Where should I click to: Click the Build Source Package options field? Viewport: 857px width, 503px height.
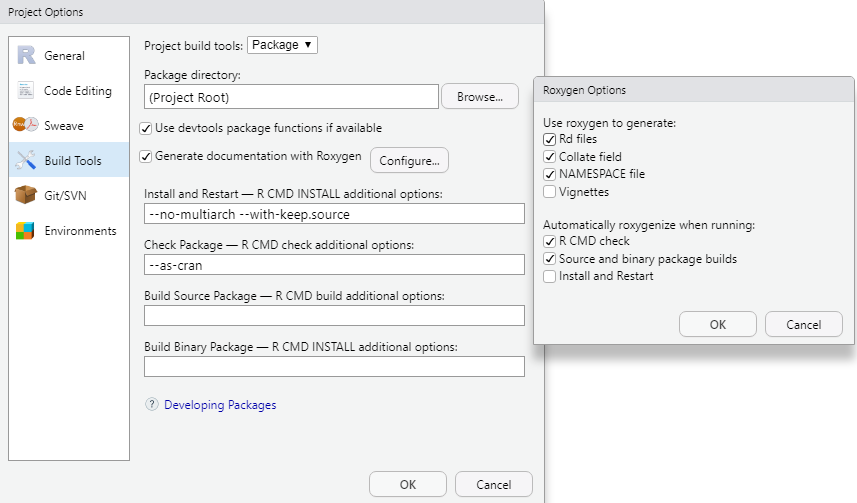[x=334, y=315]
